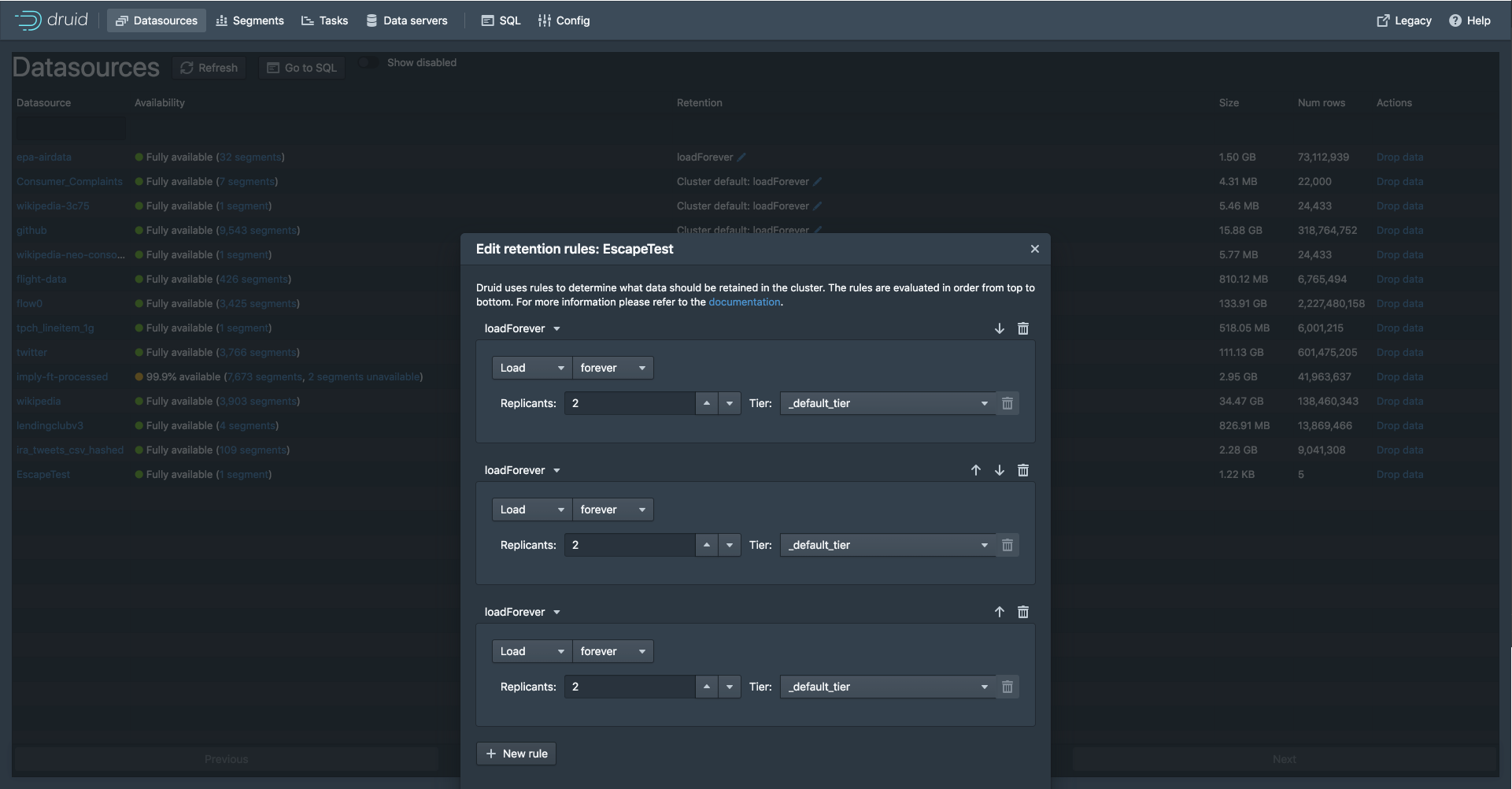1512x789 pixels.
Task: Sort by Size column header
Action: click(x=1229, y=103)
